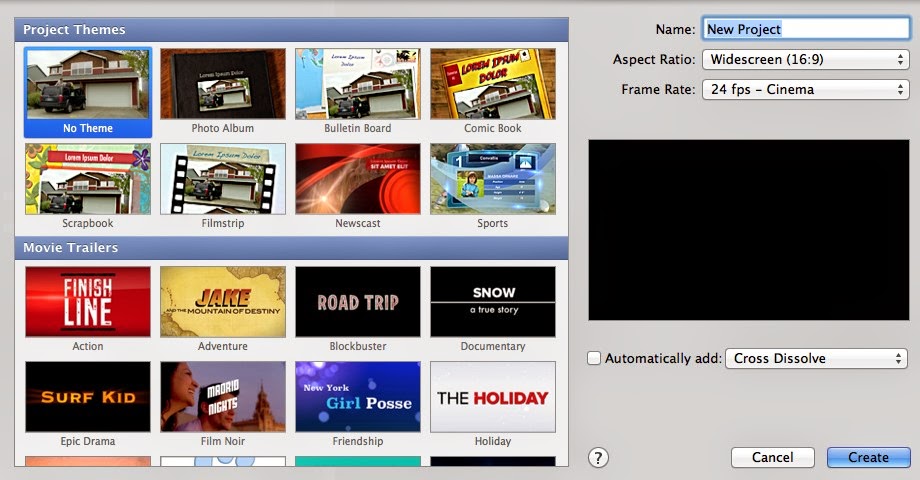Image resolution: width=920 pixels, height=480 pixels.
Task: Select the Madrid Nights Film Noir trailer
Action: pos(223,397)
